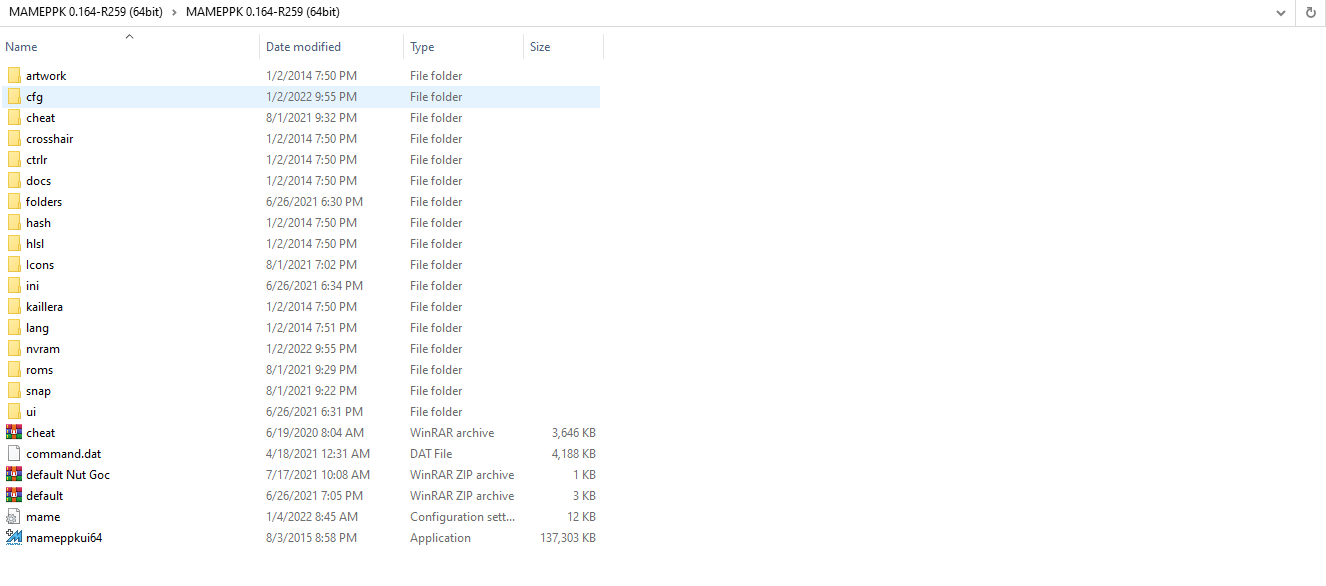Click the date 6/26/2021 7:05 PM
Screen dimensions: 1326x586
tap(314, 496)
